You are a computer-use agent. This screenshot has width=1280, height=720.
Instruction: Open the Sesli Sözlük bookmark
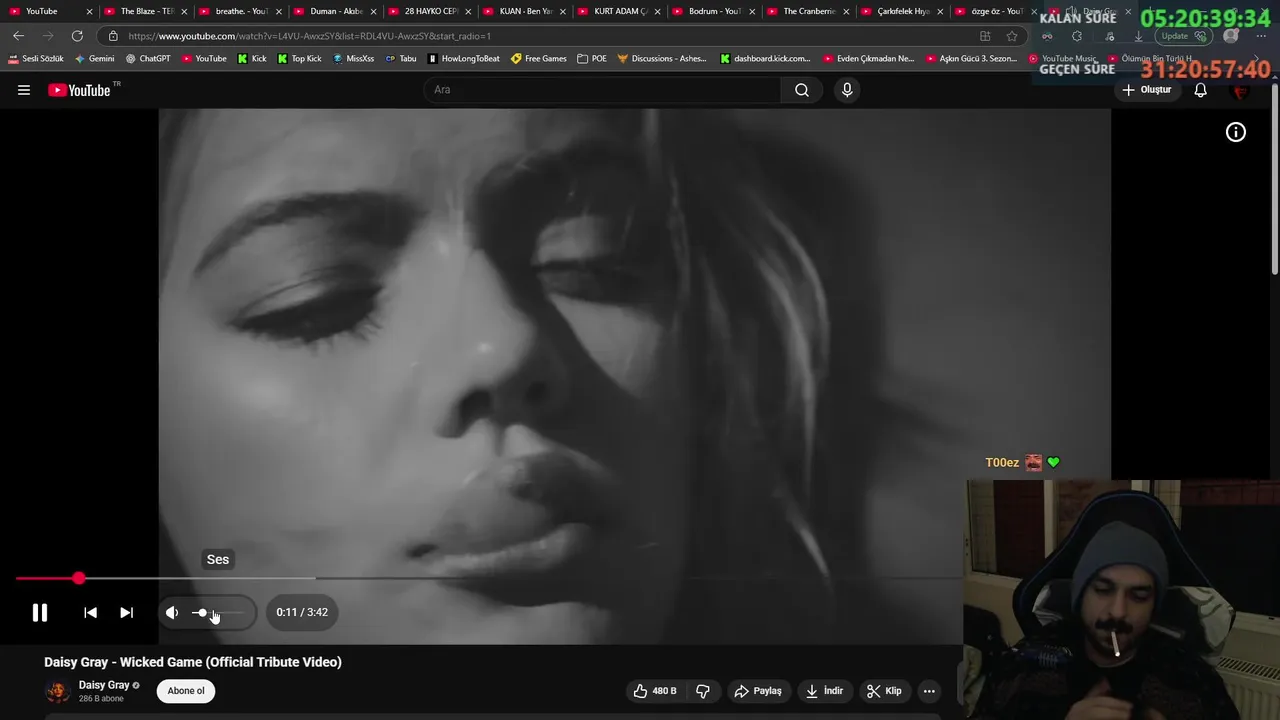click(x=36, y=59)
